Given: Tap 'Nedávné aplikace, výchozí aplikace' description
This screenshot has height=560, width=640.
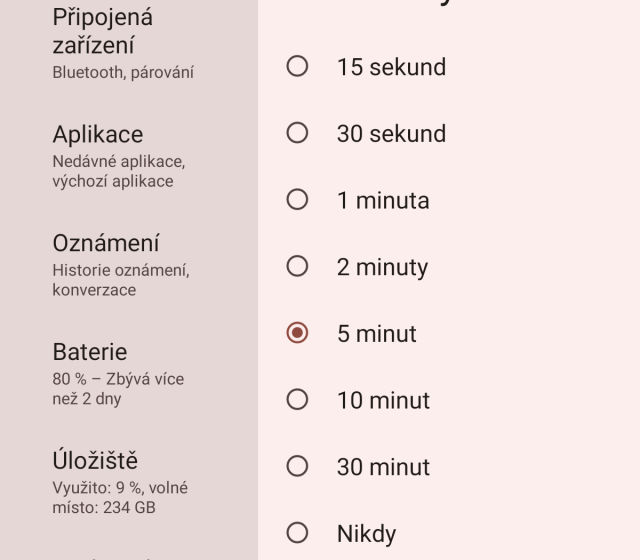Looking at the screenshot, I should [118, 171].
